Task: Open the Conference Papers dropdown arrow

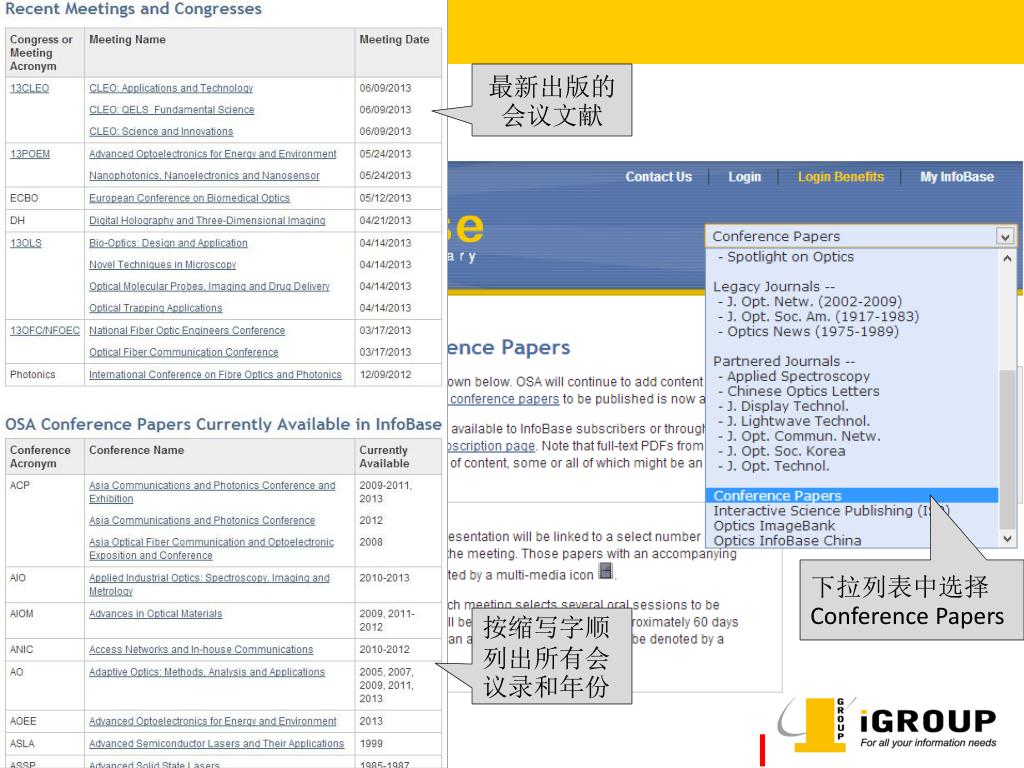Action: [x=1005, y=236]
